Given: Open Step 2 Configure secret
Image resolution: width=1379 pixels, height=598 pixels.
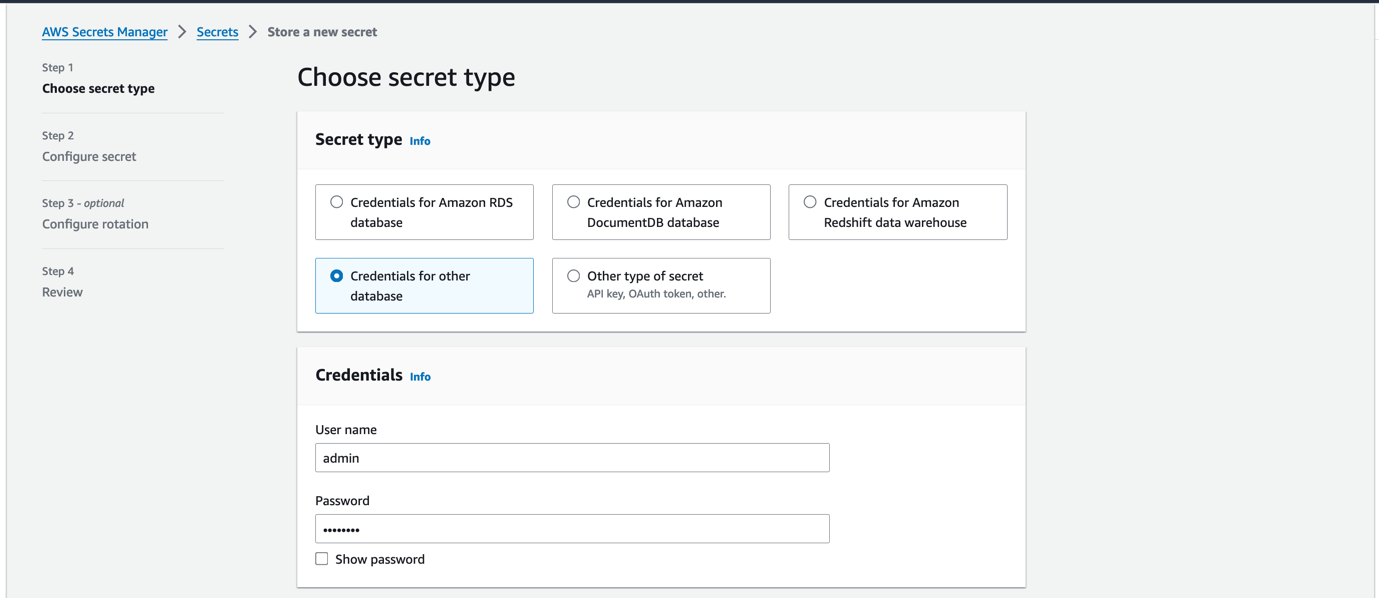Looking at the screenshot, I should coord(88,156).
